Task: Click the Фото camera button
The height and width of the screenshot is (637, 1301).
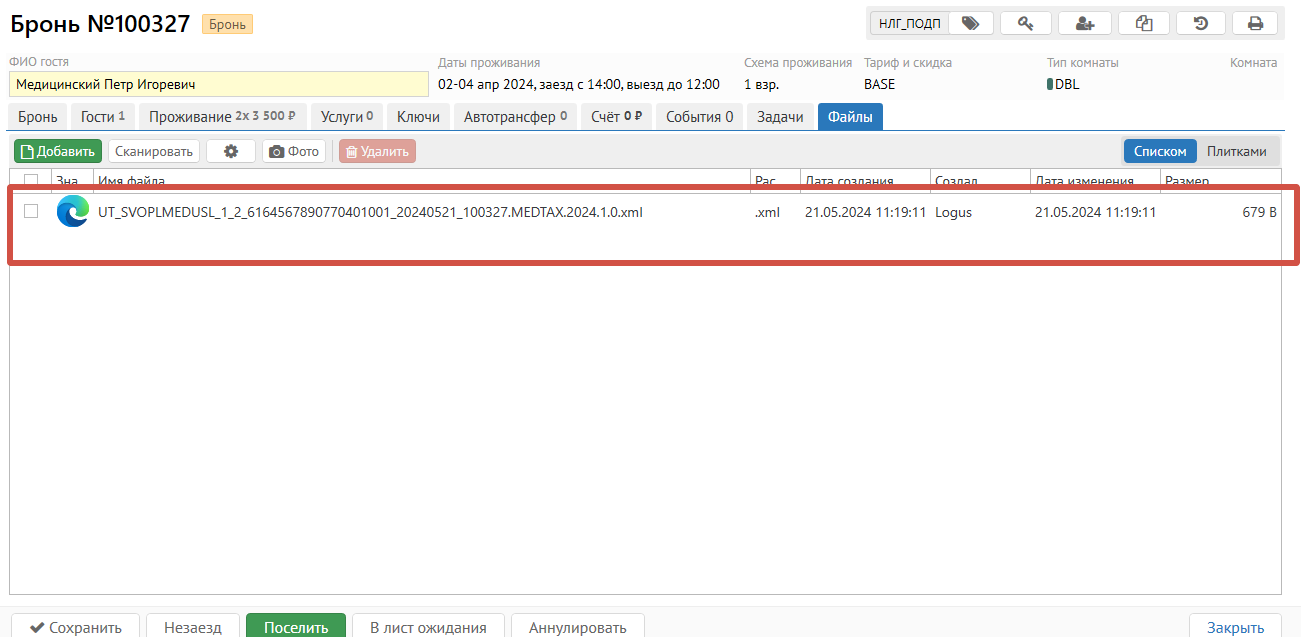Action: [294, 151]
